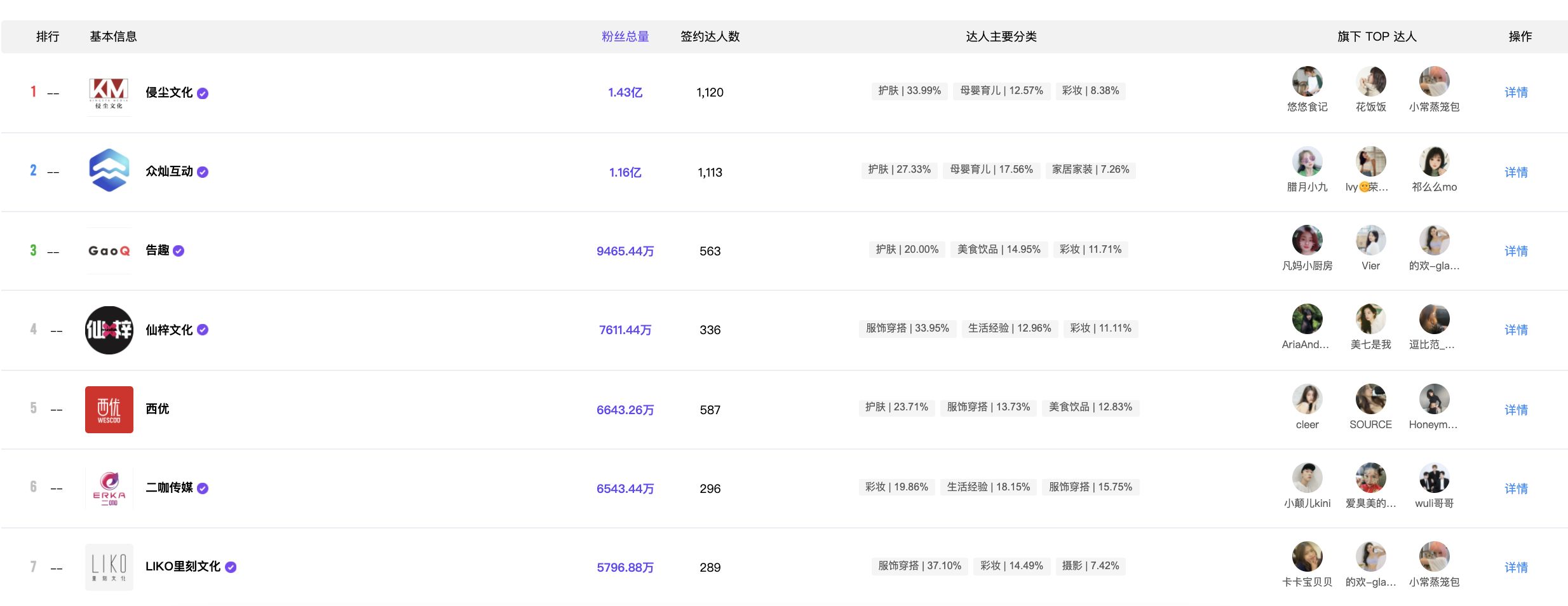Image resolution: width=1568 pixels, height=606 pixels.
Task: Open 详情 for 众灿互动
Action: [x=1516, y=173]
